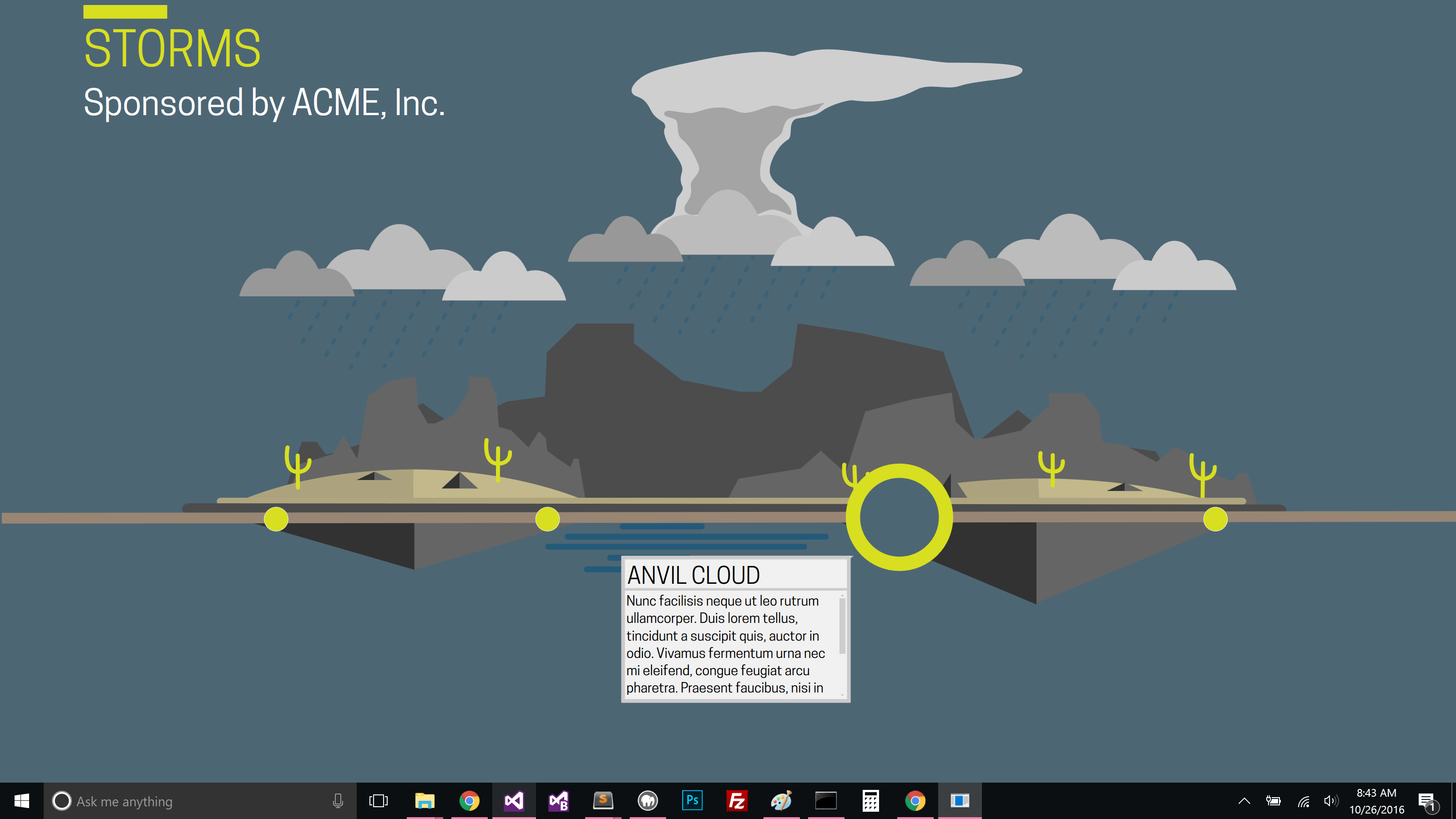Image resolution: width=1456 pixels, height=819 pixels.
Task: Open the command prompt window
Action: [x=826, y=800]
